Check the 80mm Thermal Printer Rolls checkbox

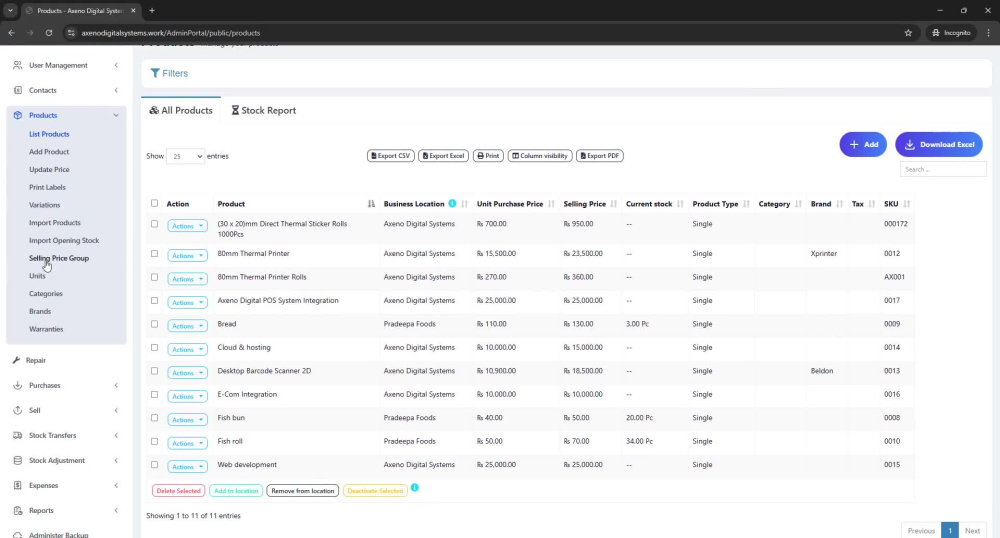(154, 277)
